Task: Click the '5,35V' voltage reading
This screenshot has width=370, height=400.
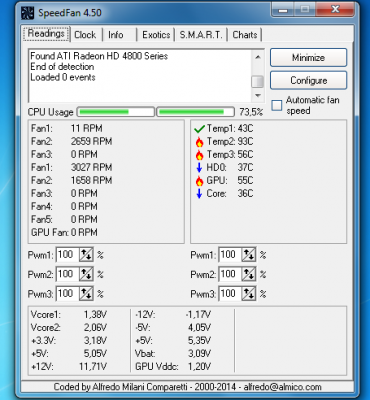Action: click(199, 341)
